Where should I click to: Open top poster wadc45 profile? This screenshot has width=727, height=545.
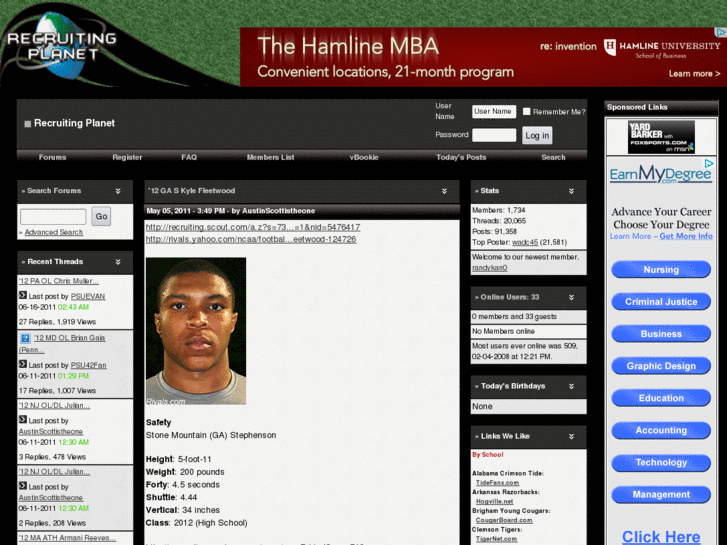tap(525, 243)
